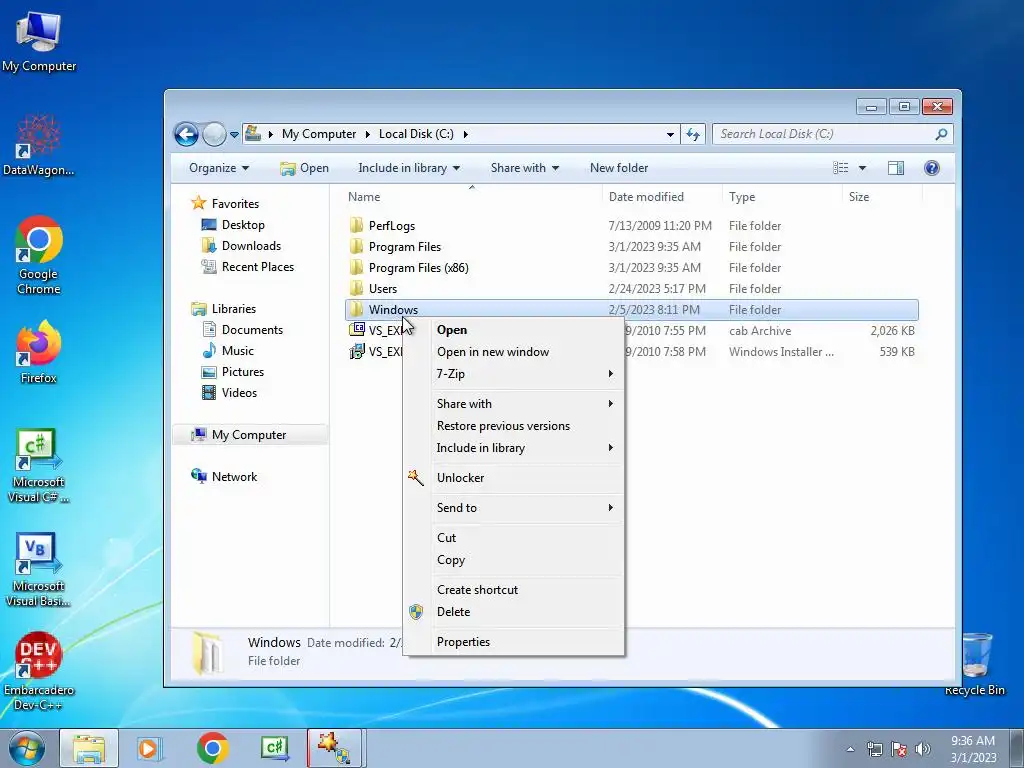
Task: Click the Explorer Back arrow button
Action: (x=186, y=135)
